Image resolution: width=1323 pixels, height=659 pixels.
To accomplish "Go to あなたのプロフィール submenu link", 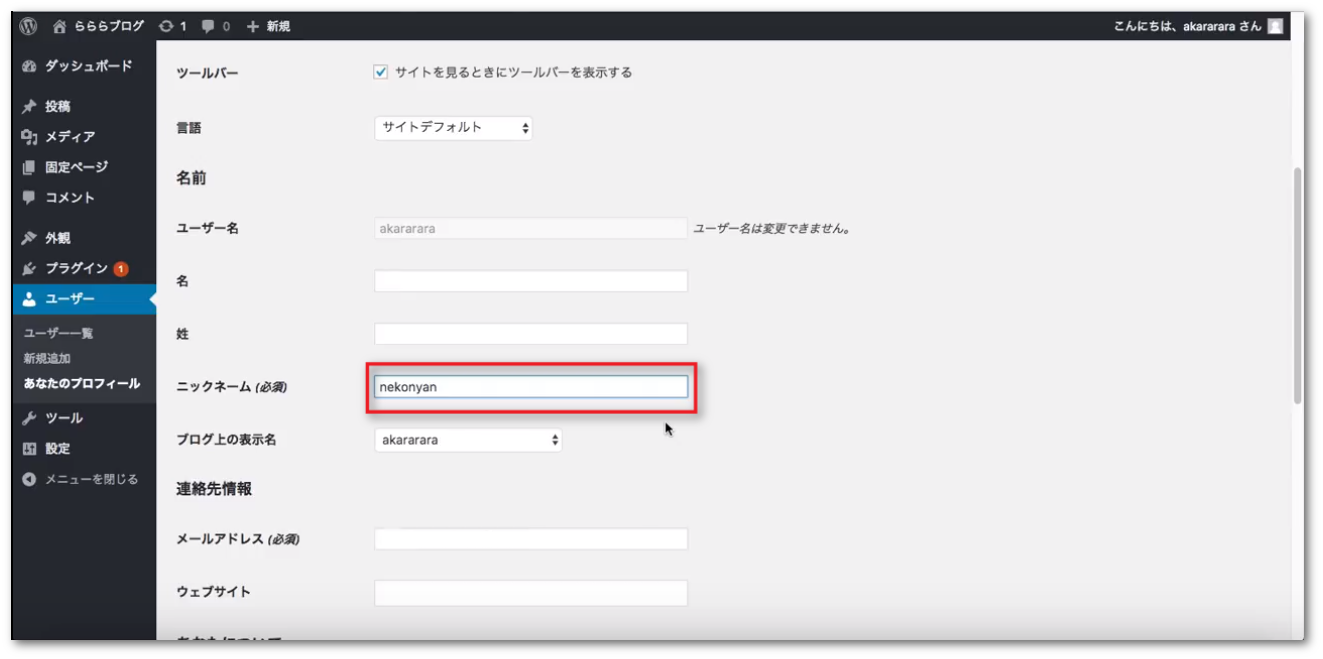I will (x=82, y=383).
